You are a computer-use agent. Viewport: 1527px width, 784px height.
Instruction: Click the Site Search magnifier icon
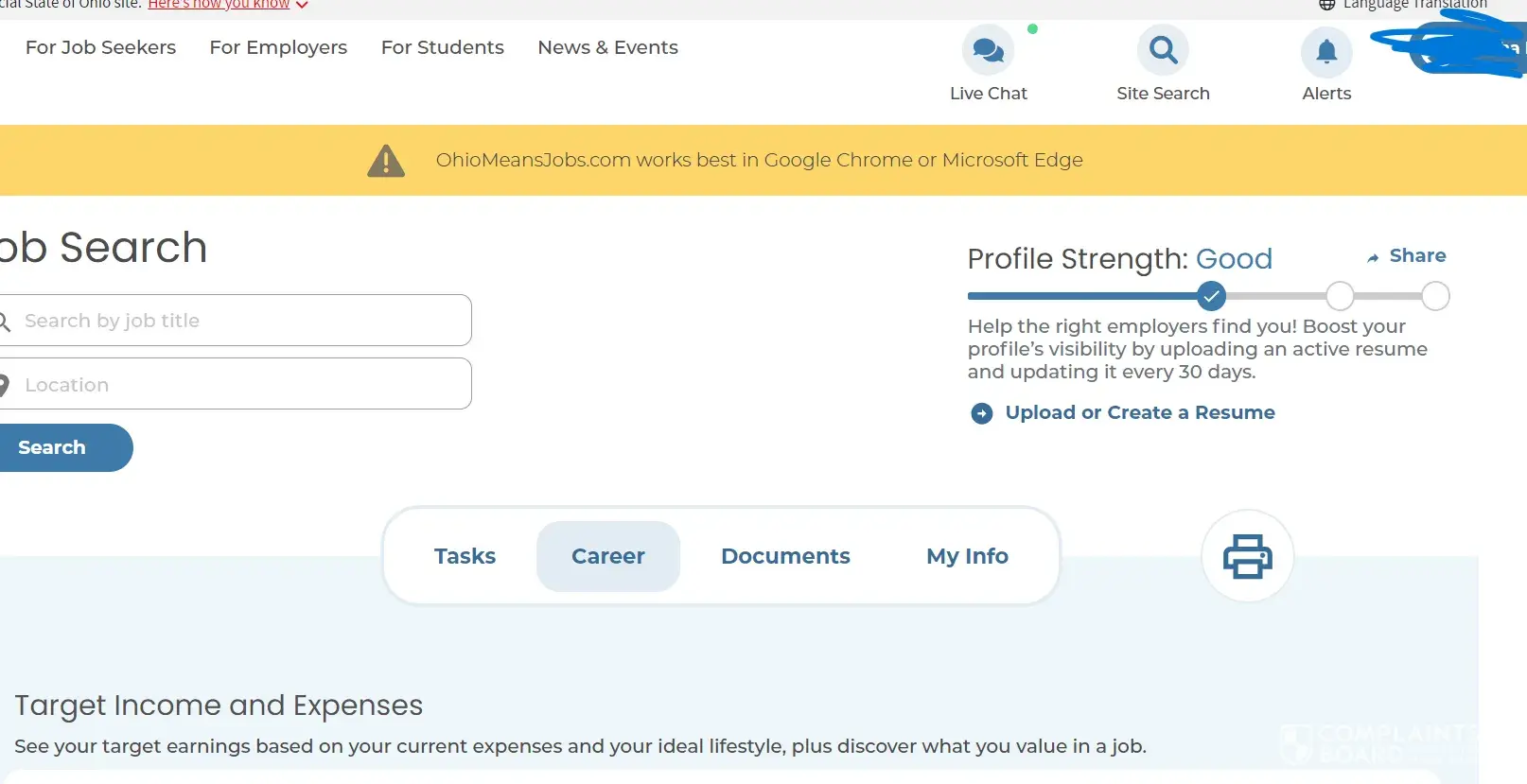[1163, 50]
